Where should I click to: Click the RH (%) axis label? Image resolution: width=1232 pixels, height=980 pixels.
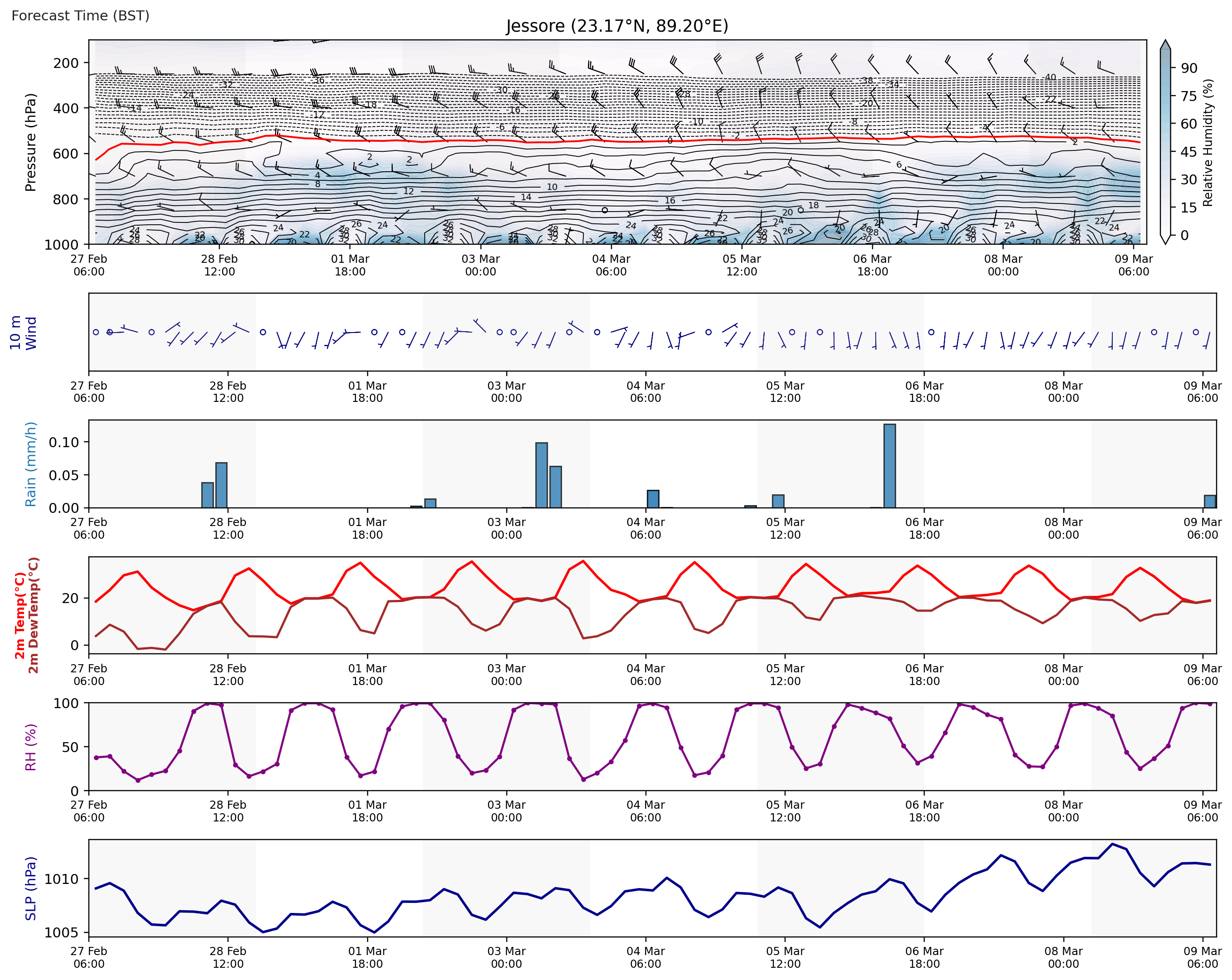pos(30,747)
